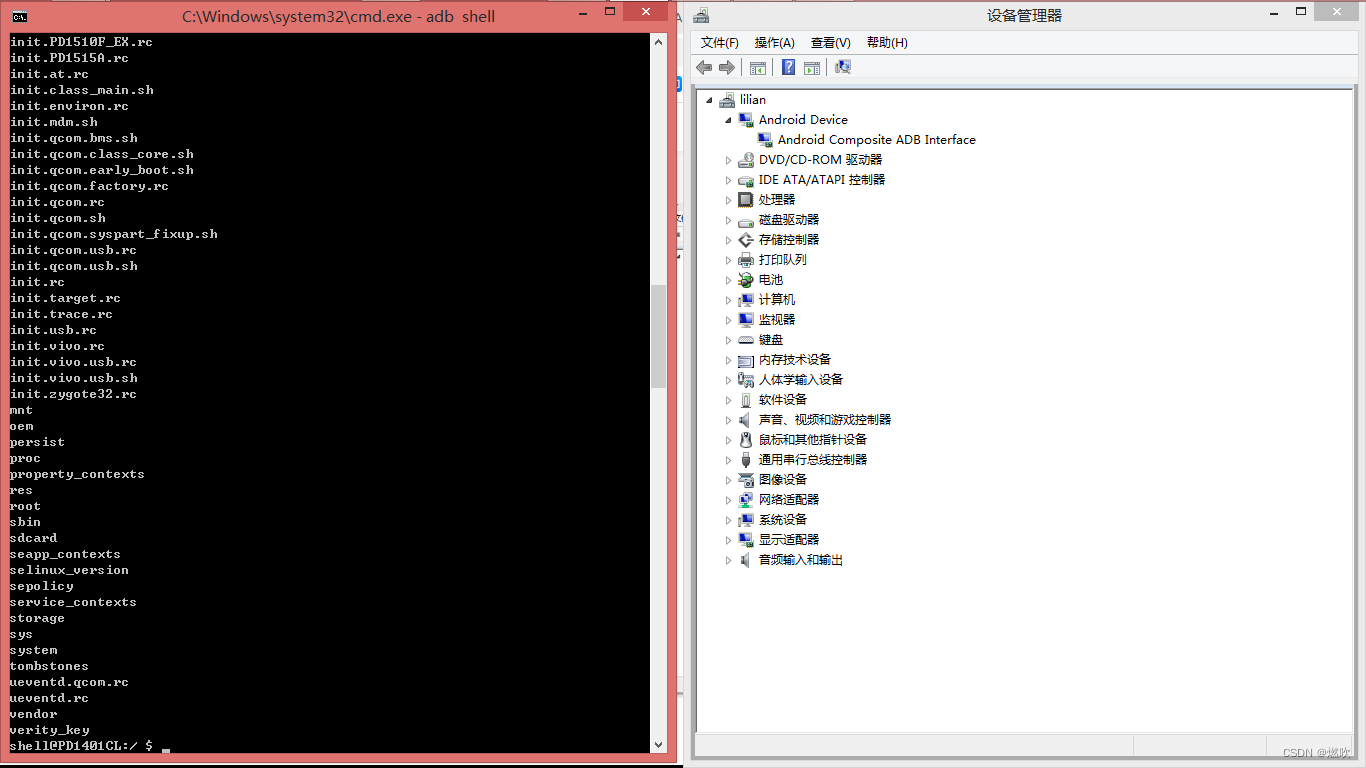The image size is (1366, 768).
Task: Click the selinux_version line in cmd
Action: (69, 570)
